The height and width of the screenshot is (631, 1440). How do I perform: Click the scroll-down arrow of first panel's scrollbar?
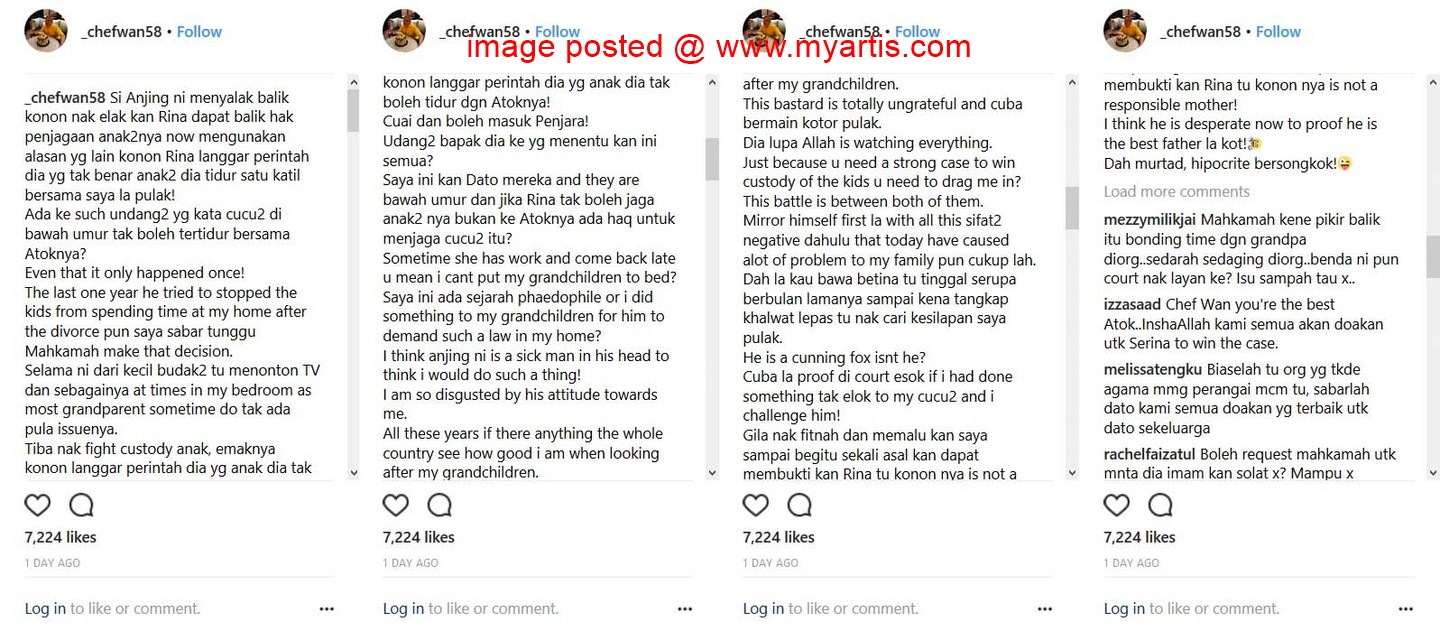353,473
